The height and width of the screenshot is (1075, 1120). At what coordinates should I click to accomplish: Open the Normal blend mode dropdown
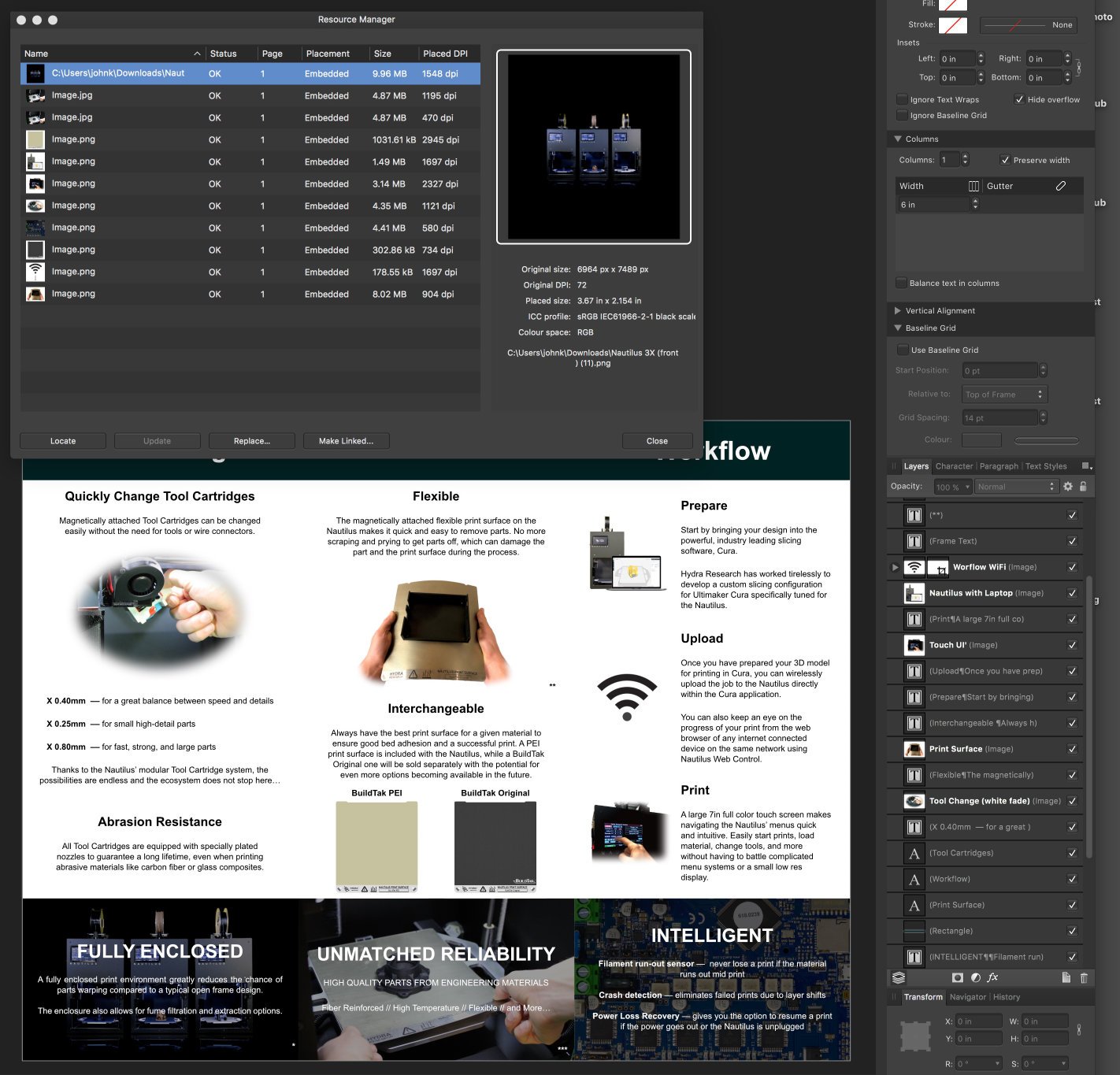tap(1016, 487)
